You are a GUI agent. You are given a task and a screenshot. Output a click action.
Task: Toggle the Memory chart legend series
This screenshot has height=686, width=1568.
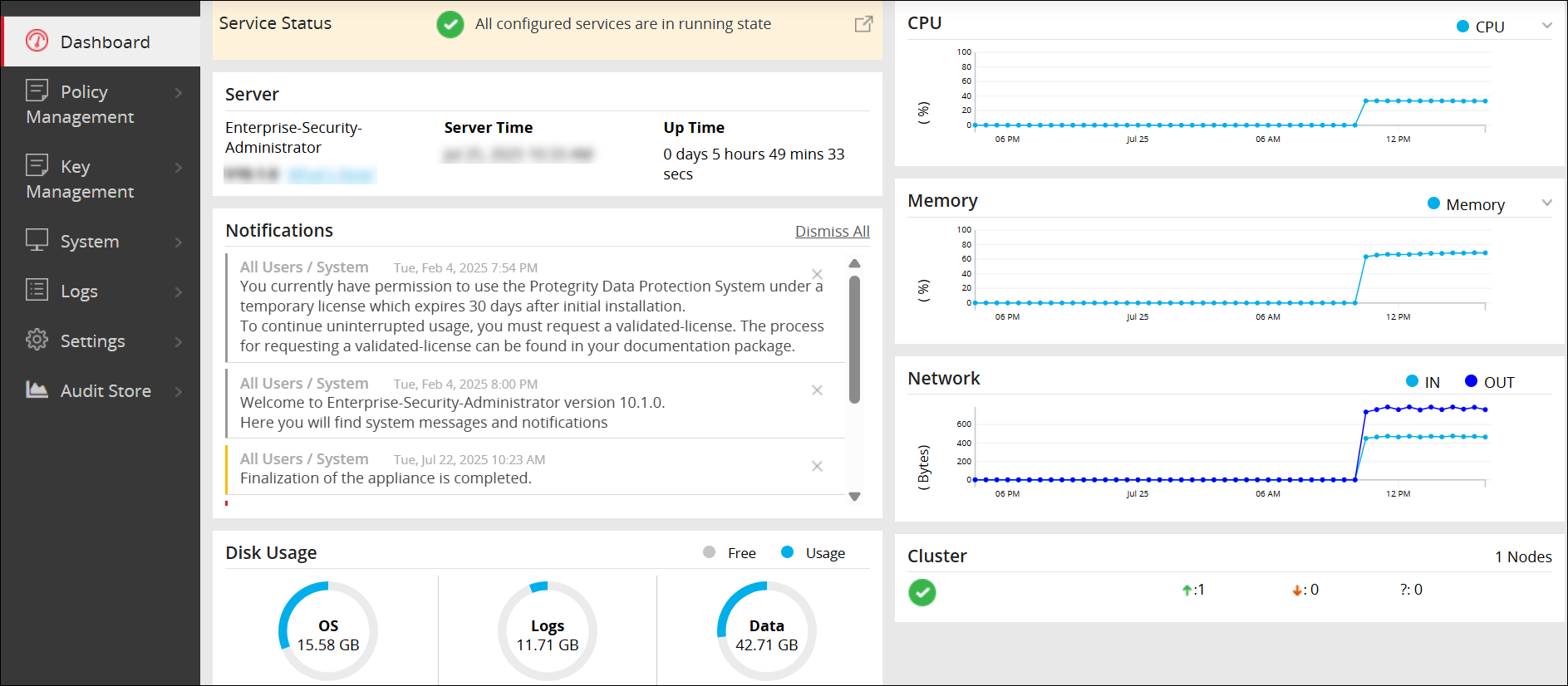click(x=1466, y=204)
